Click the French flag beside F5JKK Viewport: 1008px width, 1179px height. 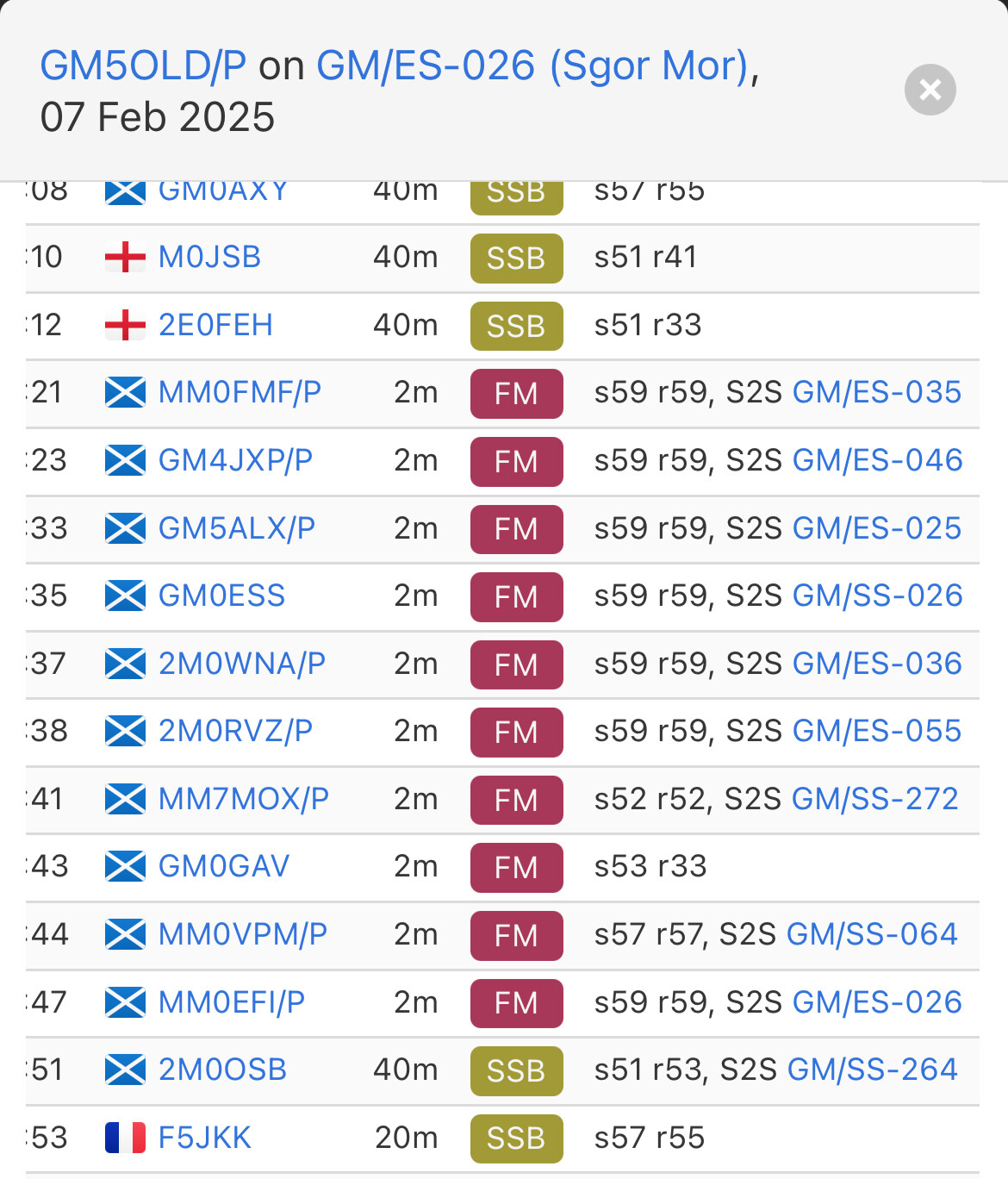pyautogui.click(x=125, y=1138)
